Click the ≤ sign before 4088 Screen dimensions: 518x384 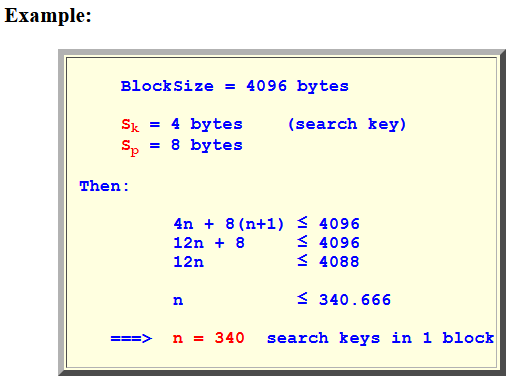click(302, 260)
